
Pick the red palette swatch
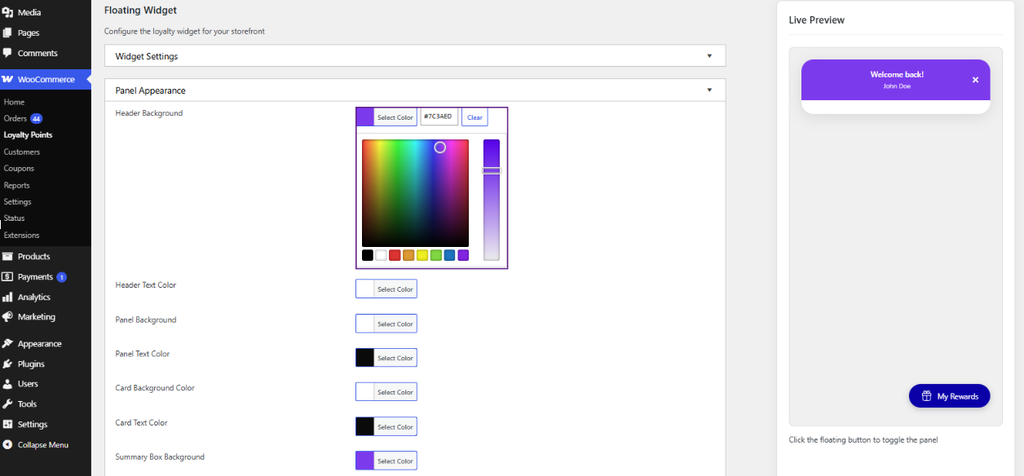(x=395, y=255)
